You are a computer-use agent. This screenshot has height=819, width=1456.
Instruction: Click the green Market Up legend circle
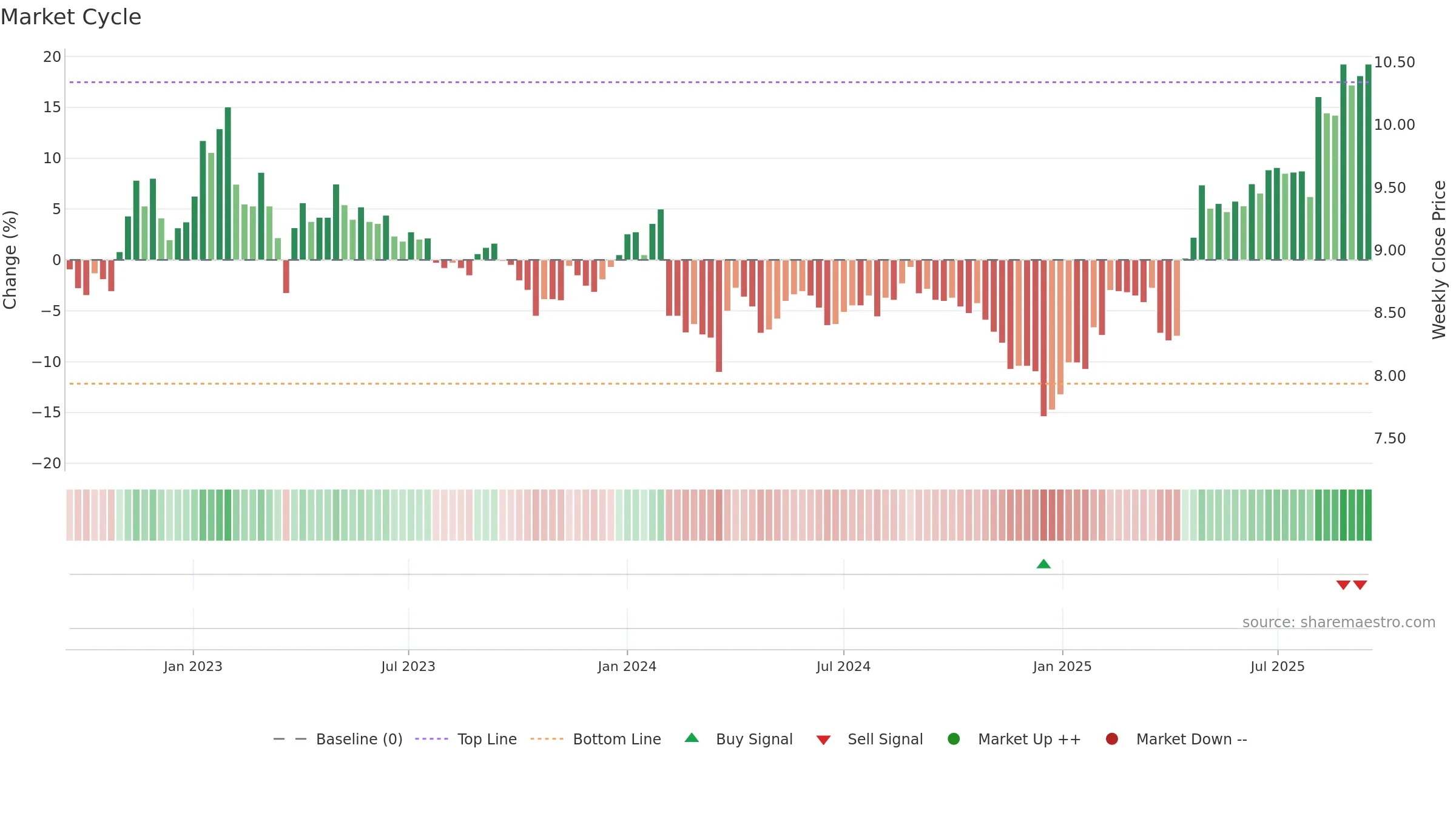click(954, 739)
